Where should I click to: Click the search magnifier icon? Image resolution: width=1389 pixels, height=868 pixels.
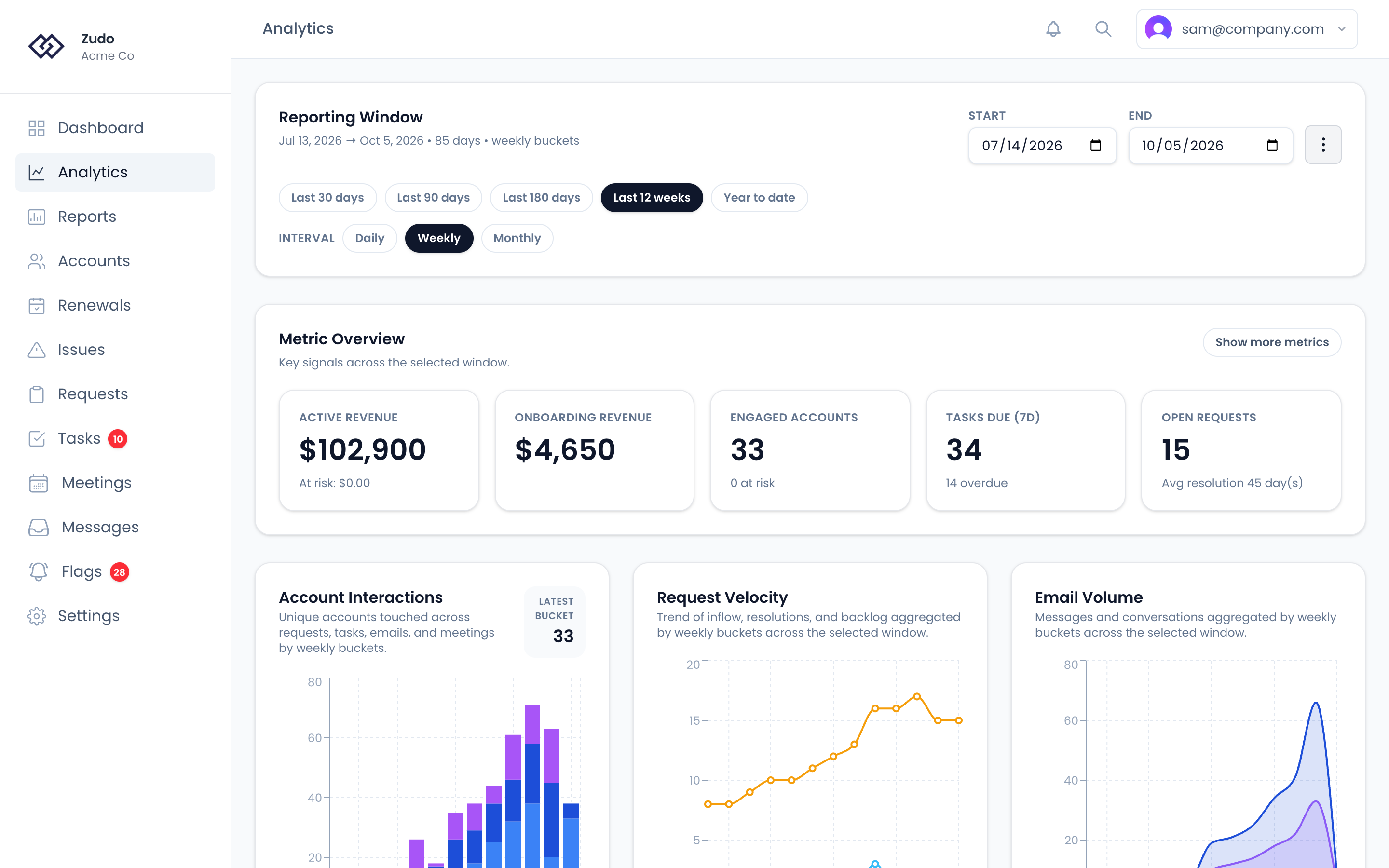[1103, 29]
